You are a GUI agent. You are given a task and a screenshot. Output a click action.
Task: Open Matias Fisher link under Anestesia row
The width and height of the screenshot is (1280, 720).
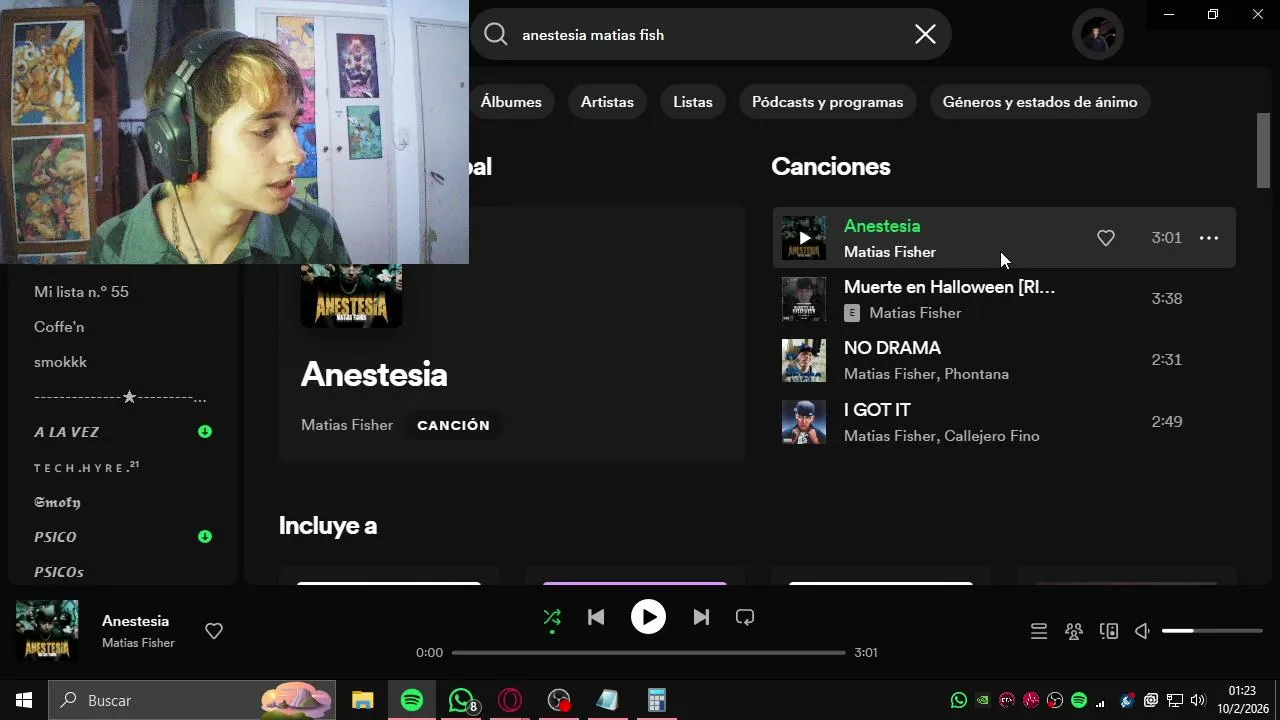click(x=890, y=252)
